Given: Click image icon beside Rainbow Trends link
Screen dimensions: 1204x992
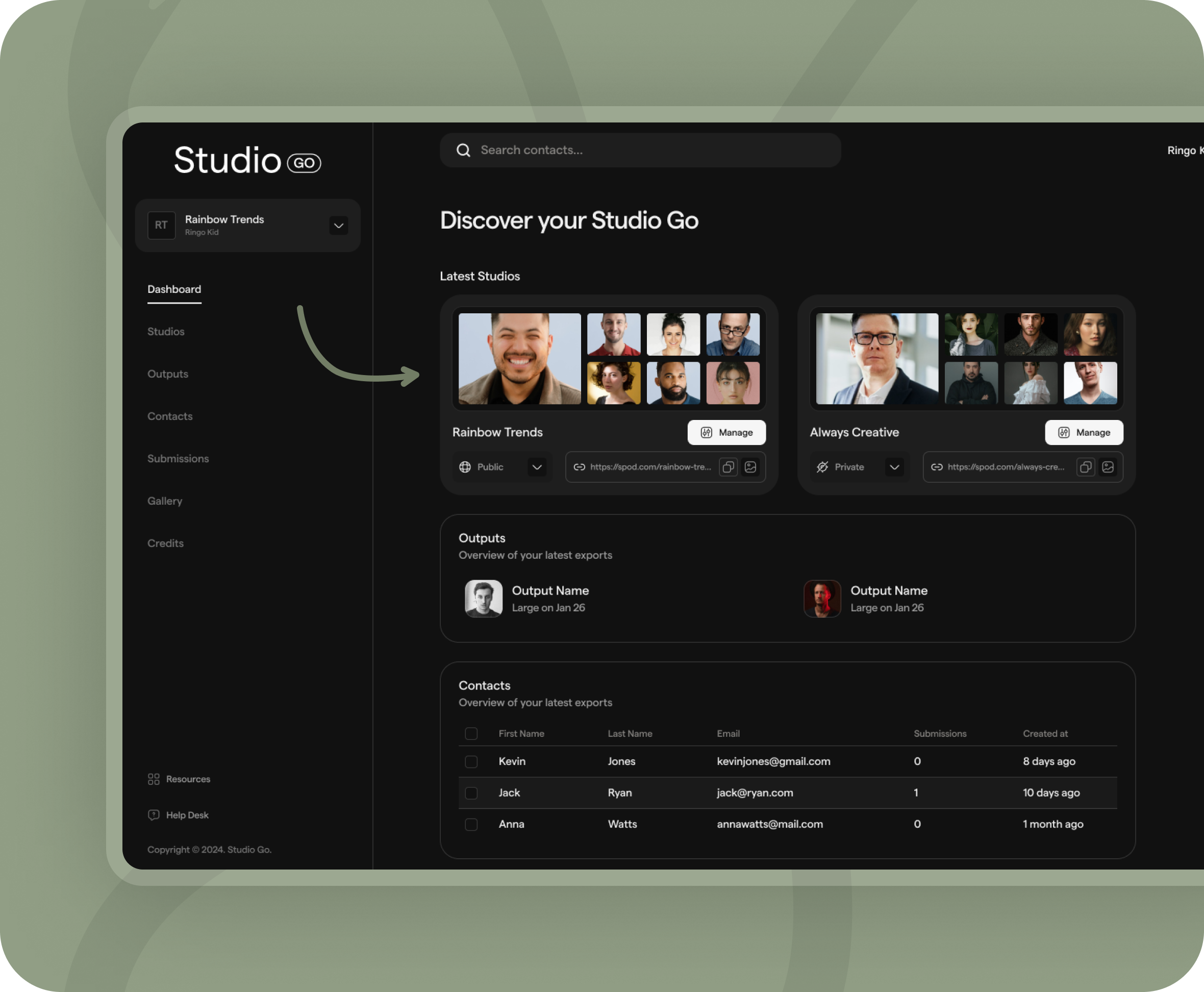Looking at the screenshot, I should pos(750,467).
